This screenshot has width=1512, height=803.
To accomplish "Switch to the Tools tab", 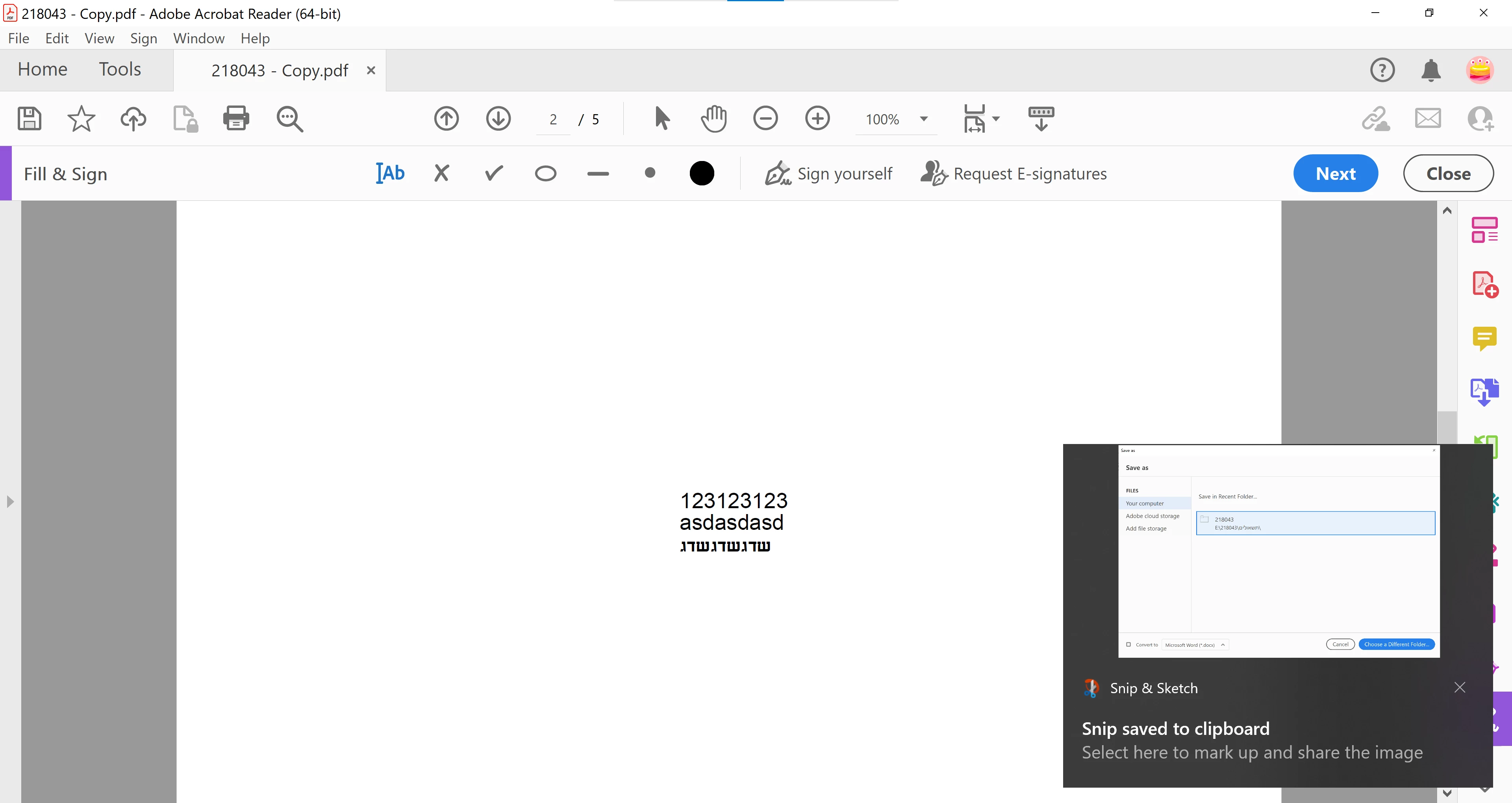I will [x=120, y=69].
